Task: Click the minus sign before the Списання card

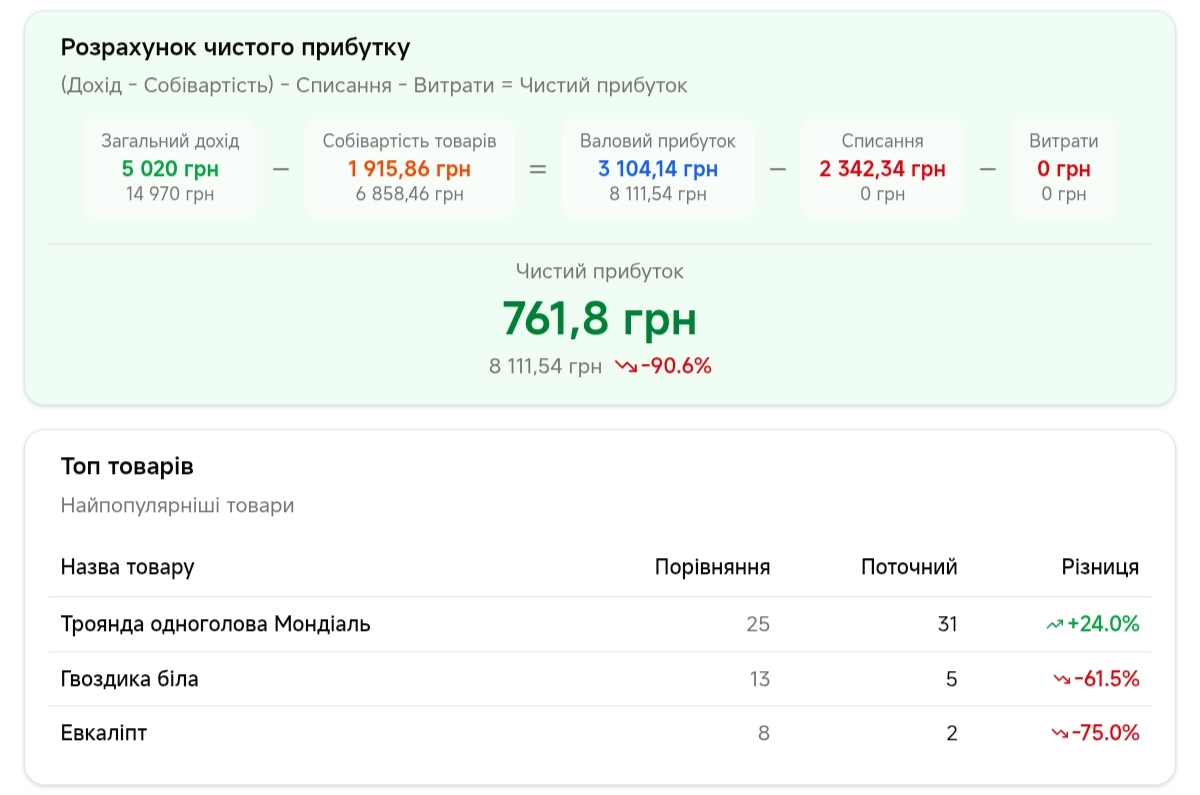Action: coord(778,169)
